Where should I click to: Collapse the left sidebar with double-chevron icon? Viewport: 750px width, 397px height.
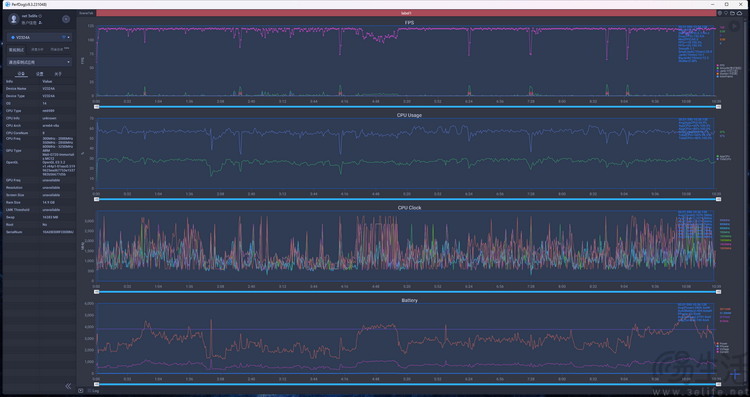pos(68,386)
